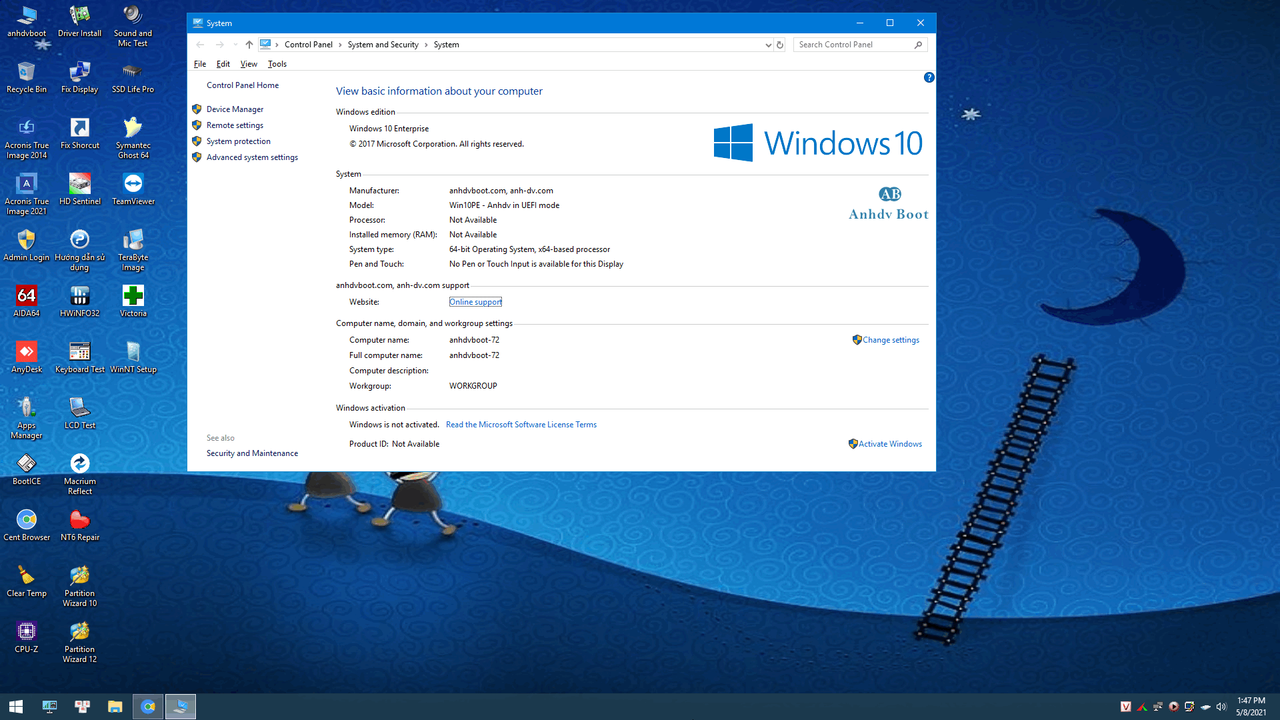
Task: Open WinNT Setup
Action: [133, 358]
